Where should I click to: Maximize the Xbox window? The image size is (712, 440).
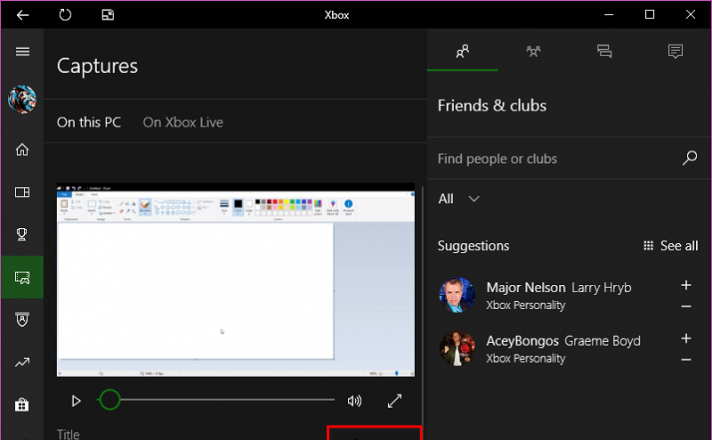tap(649, 15)
